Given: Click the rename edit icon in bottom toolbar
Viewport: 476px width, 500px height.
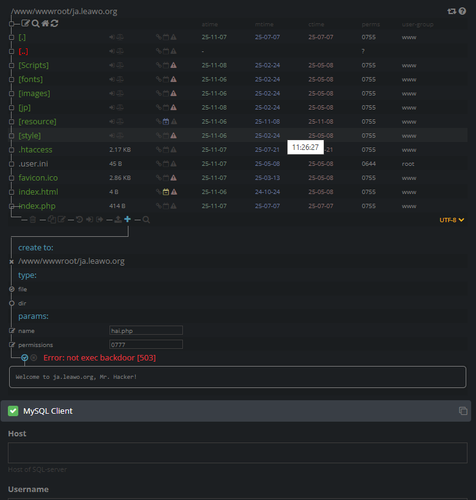Looking at the screenshot, I should tap(61, 219).
